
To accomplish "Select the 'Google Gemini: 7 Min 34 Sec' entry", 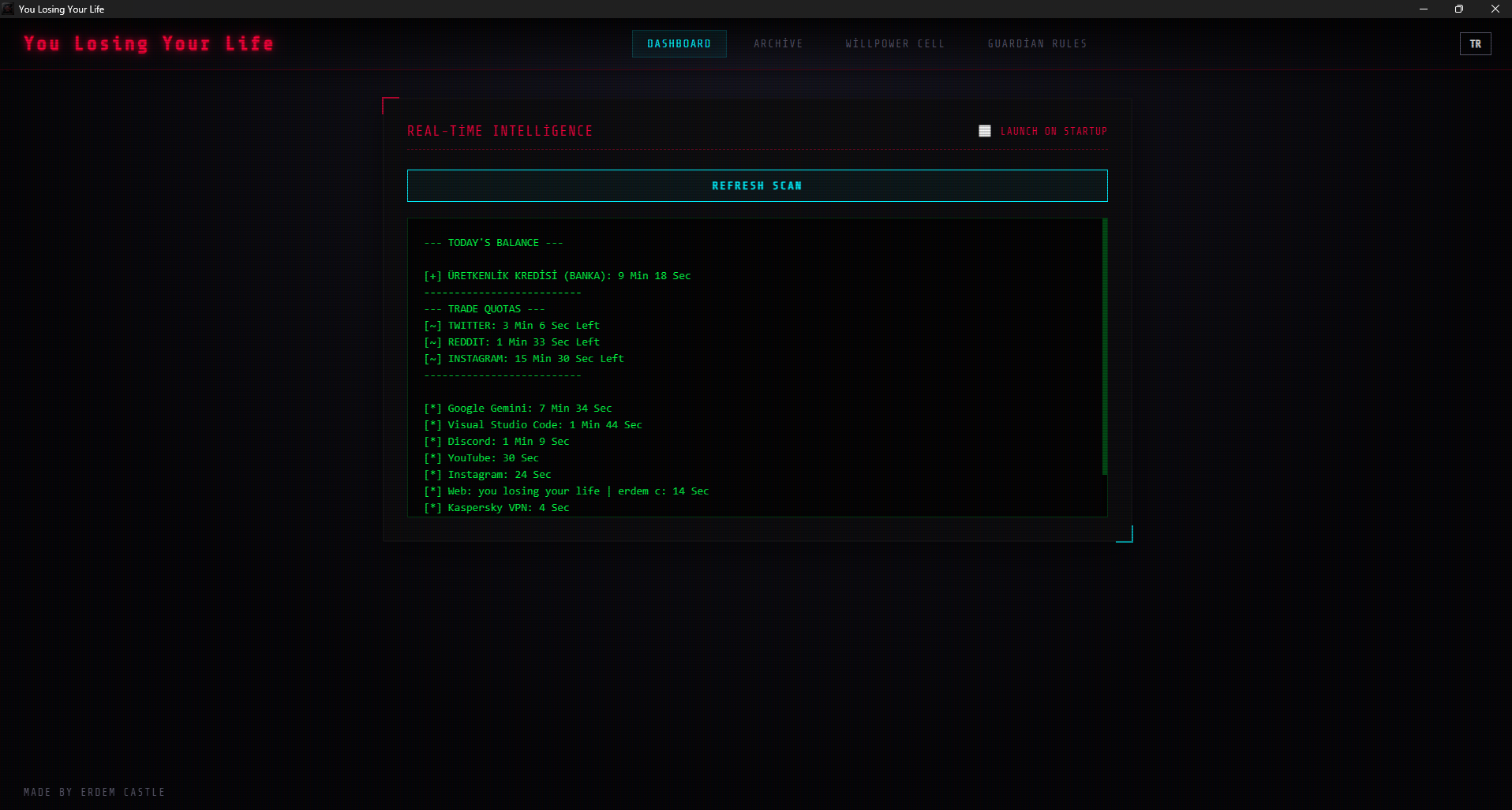I will [x=518, y=408].
